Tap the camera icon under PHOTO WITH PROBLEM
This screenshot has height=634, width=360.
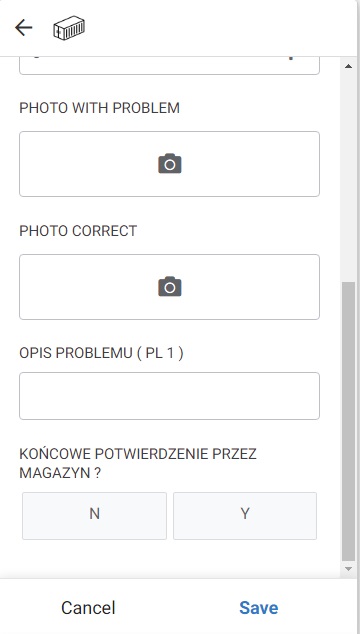pyautogui.click(x=170, y=164)
